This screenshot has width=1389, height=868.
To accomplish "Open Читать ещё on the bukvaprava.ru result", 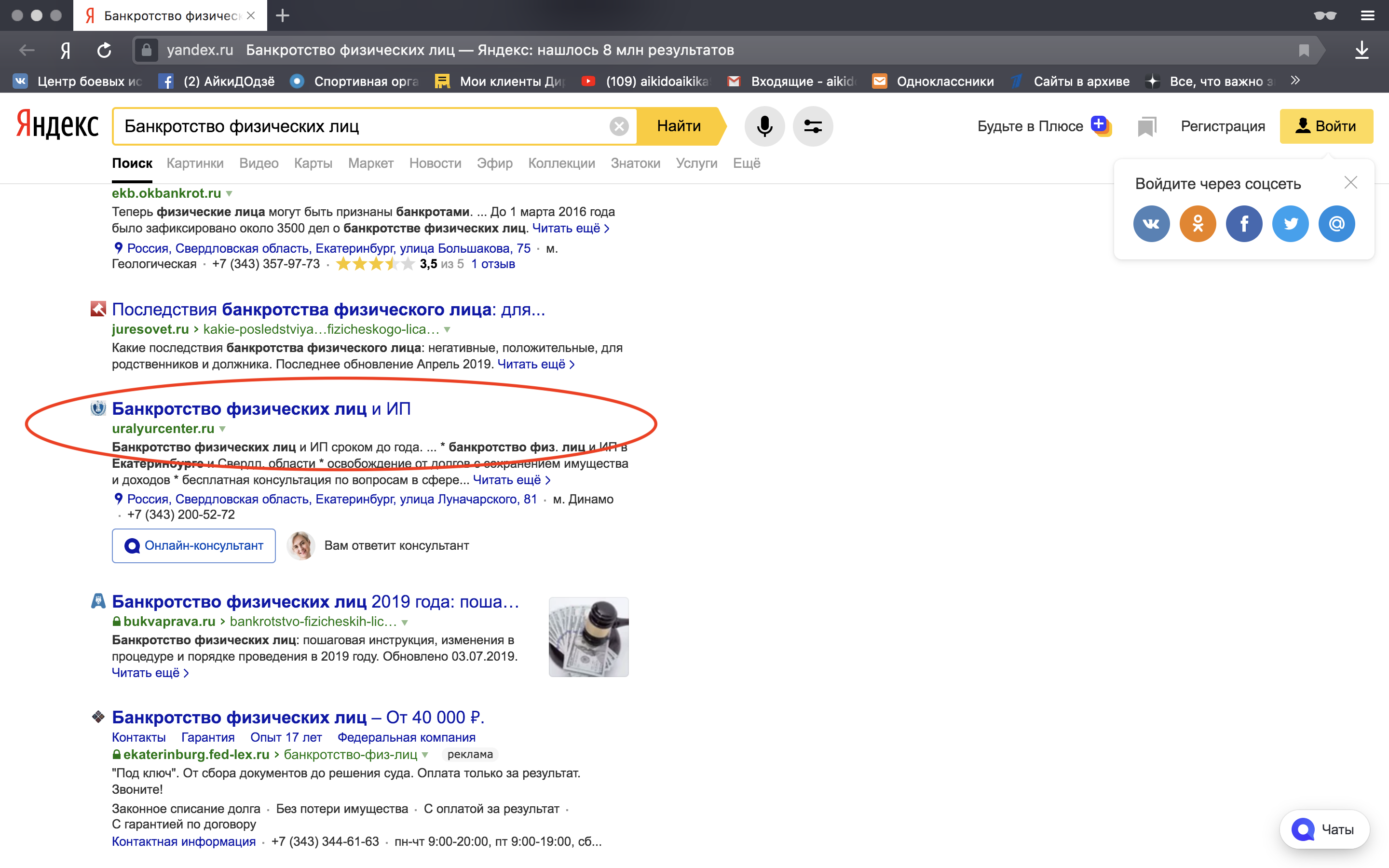I will click(145, 672).
